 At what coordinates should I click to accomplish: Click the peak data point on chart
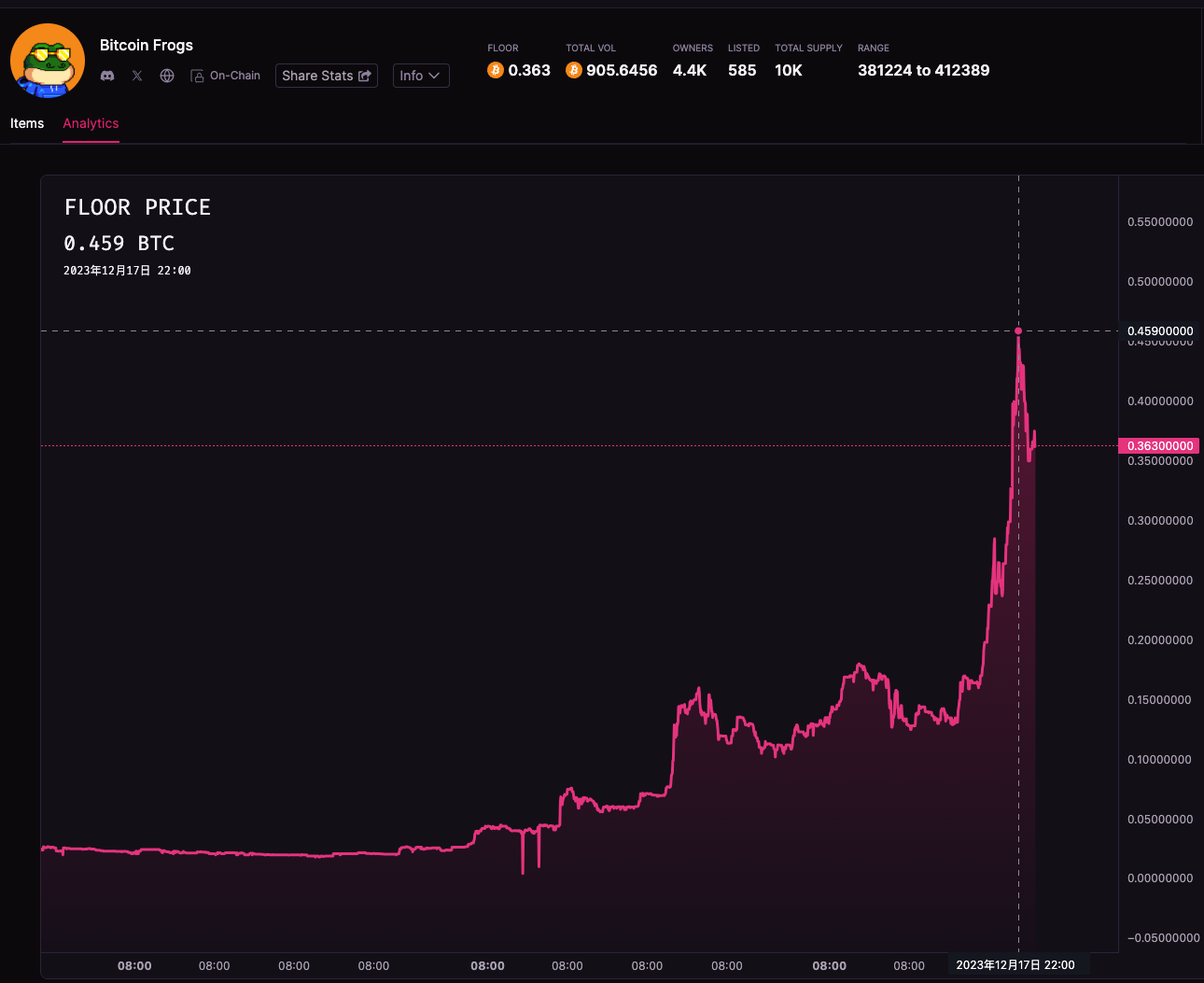[1018, 330]
